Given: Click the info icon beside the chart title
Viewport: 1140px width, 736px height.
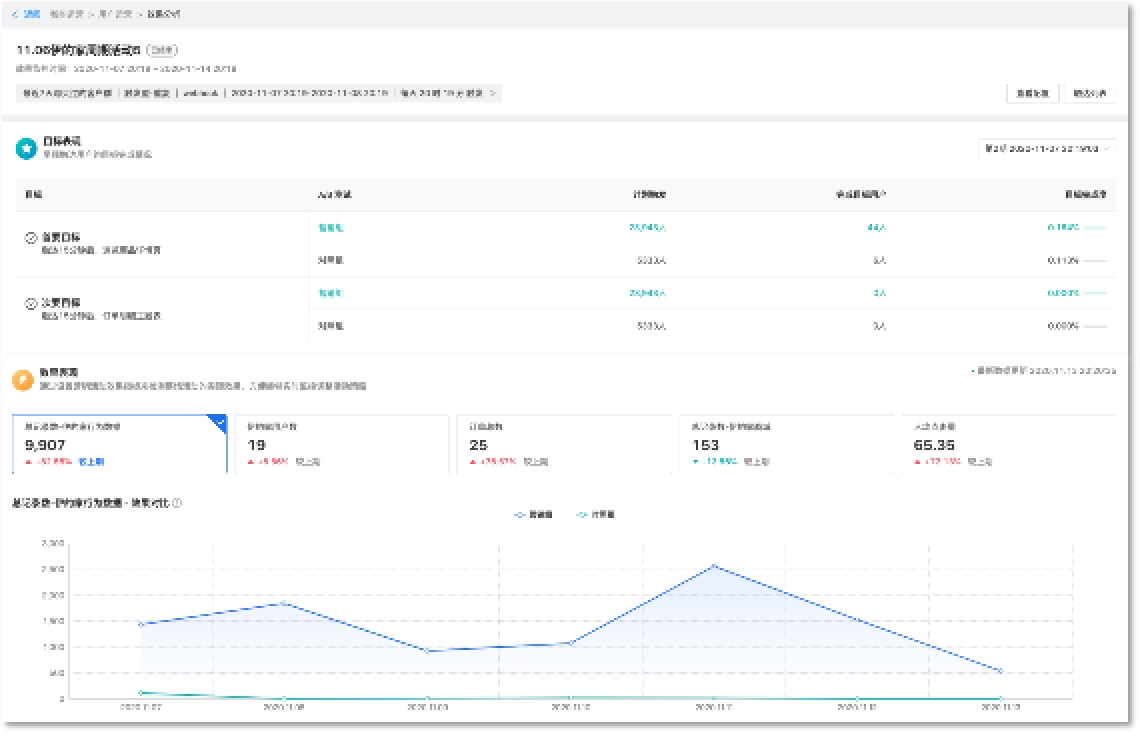Looking at the screenshot, I should tap(177, 503).
